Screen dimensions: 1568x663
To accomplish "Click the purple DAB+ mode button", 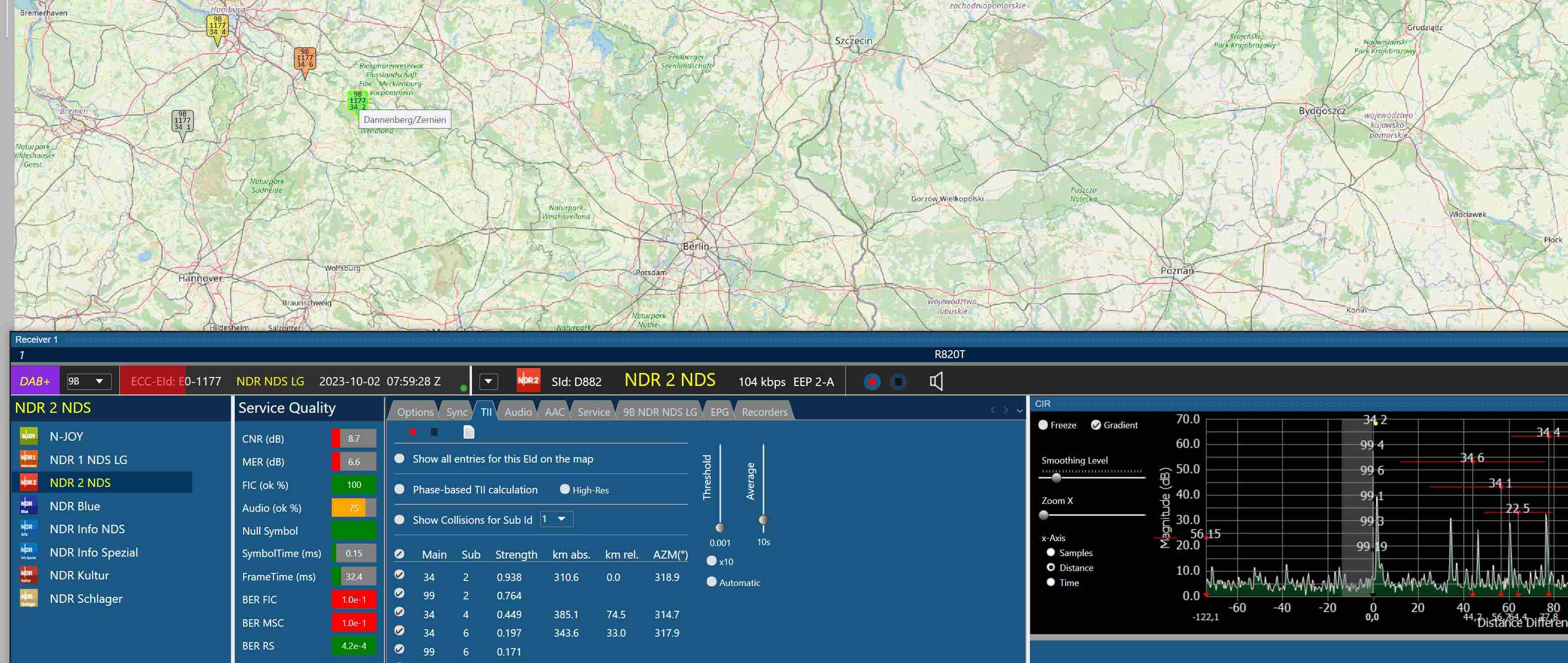I will [35, 381].
